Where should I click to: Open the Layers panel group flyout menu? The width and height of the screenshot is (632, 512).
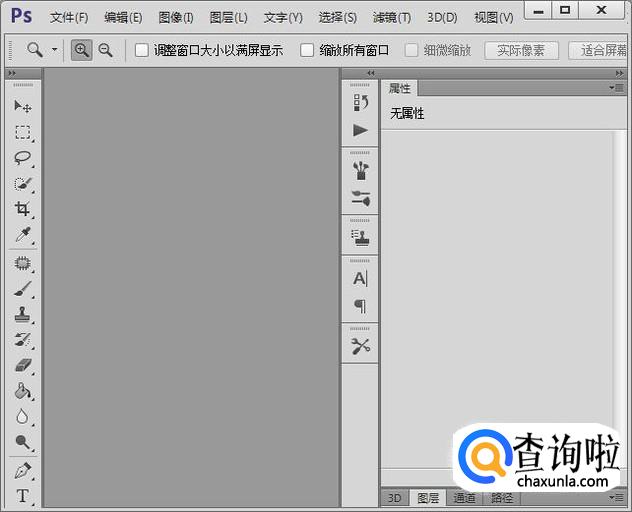617,498
